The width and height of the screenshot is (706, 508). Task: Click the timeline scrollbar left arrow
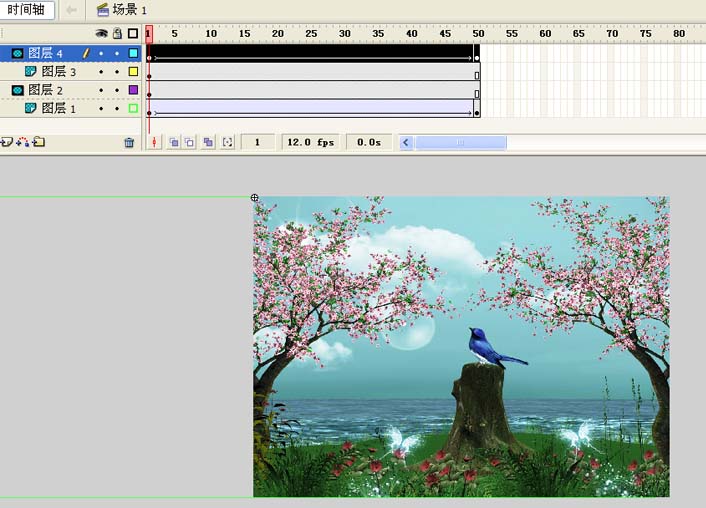point(406,143)
